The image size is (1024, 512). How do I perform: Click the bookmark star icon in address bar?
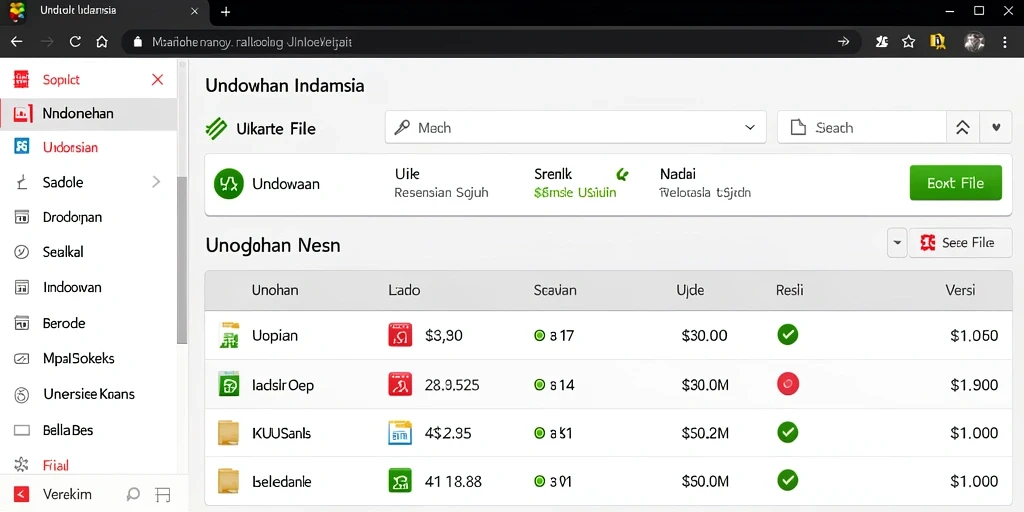click(908, 42)
